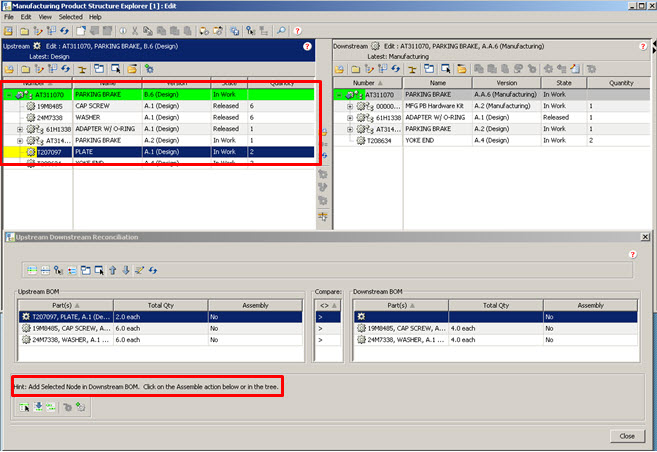
Task: Select T207097, PLATE row in Upstream BOM
Action: pyautogui.click(x=160, y=317)
